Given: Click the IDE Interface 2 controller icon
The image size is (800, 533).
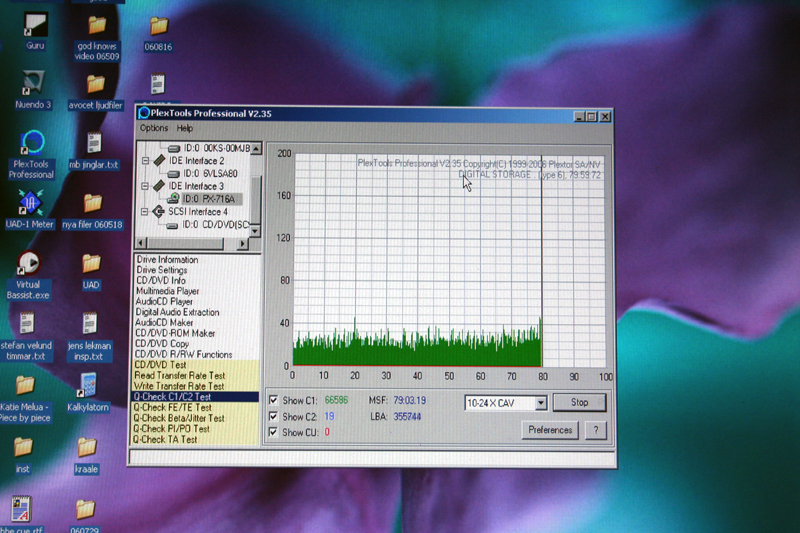Looking at the screenshot, I should tap(160, 161).
